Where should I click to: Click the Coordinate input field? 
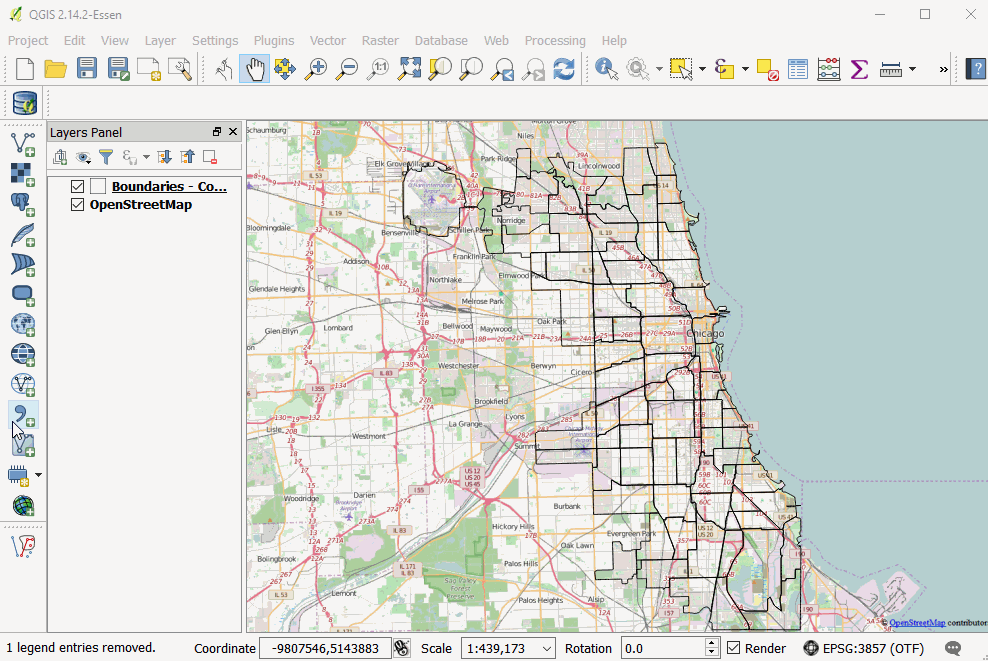(x=325, y=648)
